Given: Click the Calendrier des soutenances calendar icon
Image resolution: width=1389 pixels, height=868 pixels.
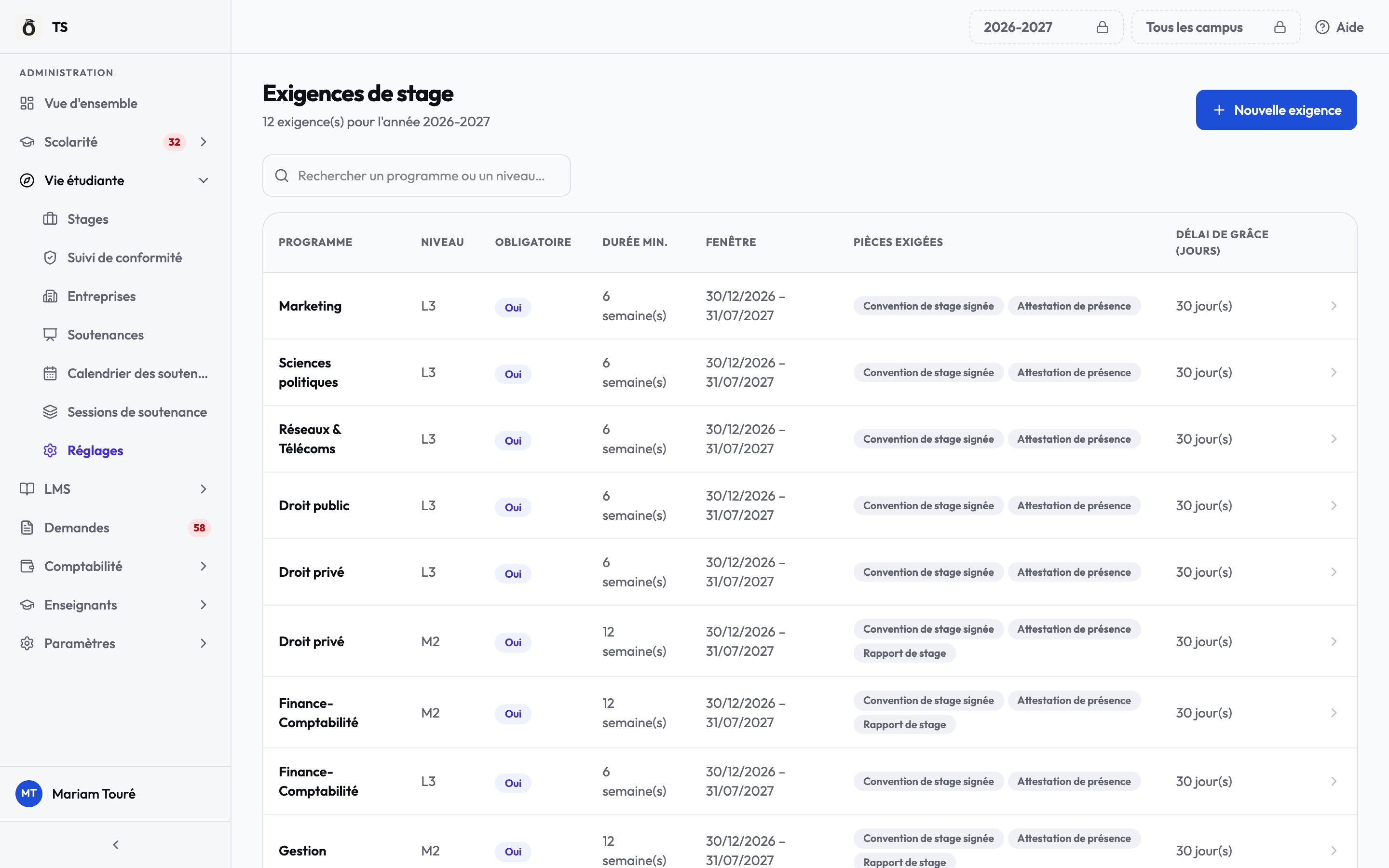Looking at the screenshot, I should click(50, 373).
